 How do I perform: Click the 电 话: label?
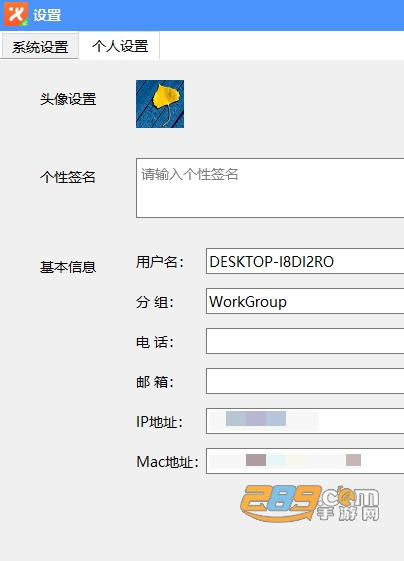tap(155, 342)
